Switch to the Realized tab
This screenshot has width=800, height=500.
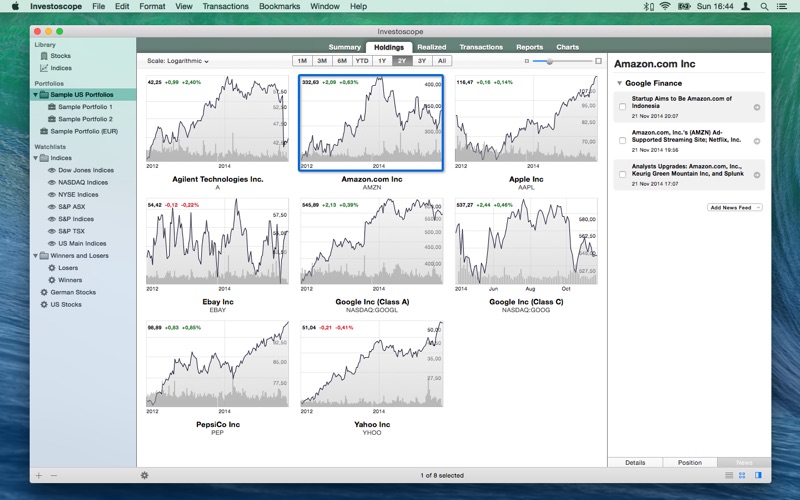[x=432, y=47]
